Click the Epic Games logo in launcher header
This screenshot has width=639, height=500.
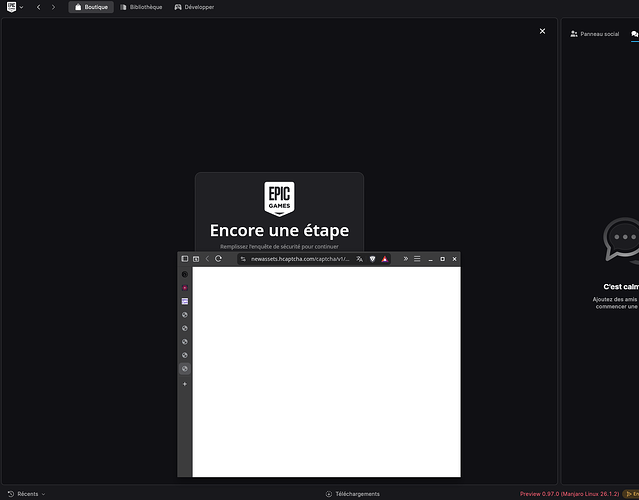[x=11, y=7]
